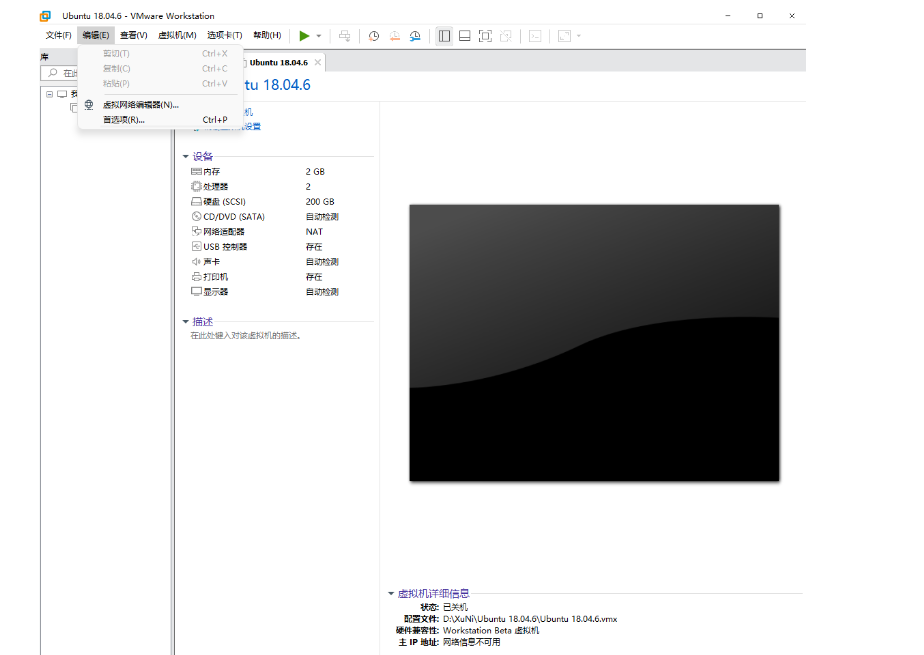Viewport: 924px width, 655px height.
Task: Click the 库 library panel header
Action: point(44,57)
